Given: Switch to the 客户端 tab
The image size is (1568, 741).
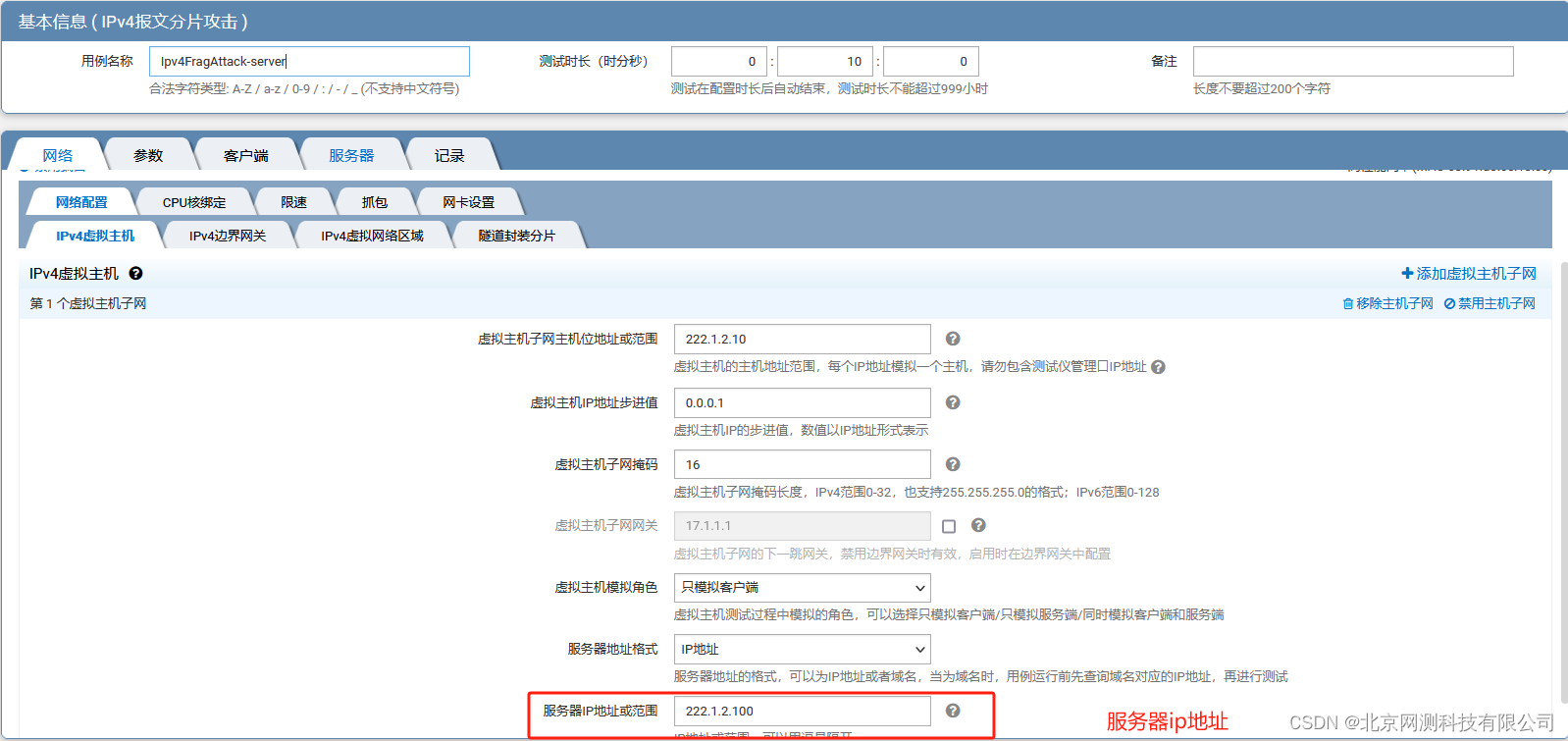Looking at the screenshot, I should tap(246, 155).
